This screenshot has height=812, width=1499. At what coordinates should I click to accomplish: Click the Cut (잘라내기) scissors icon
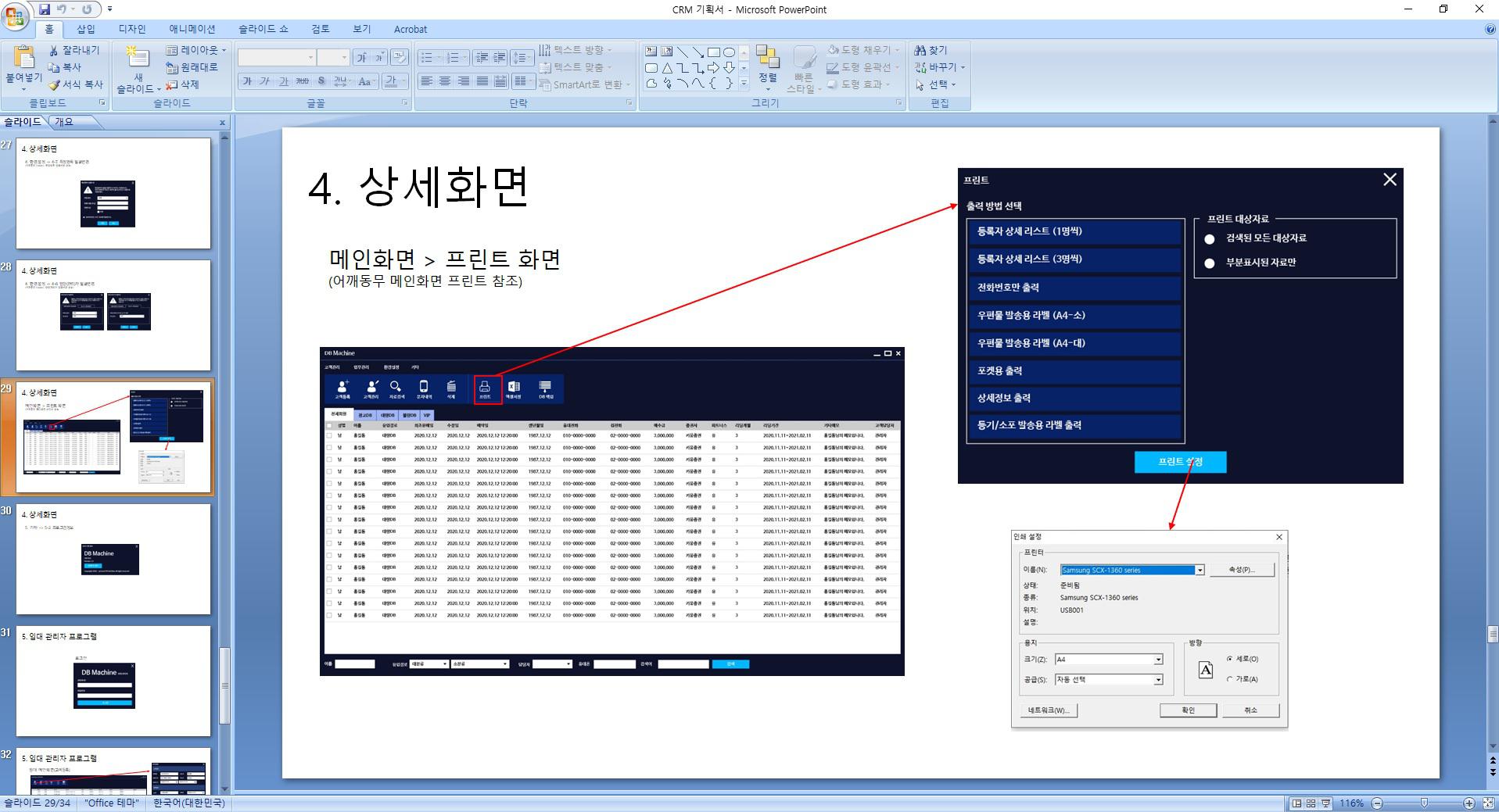click(x=54, y=50)
